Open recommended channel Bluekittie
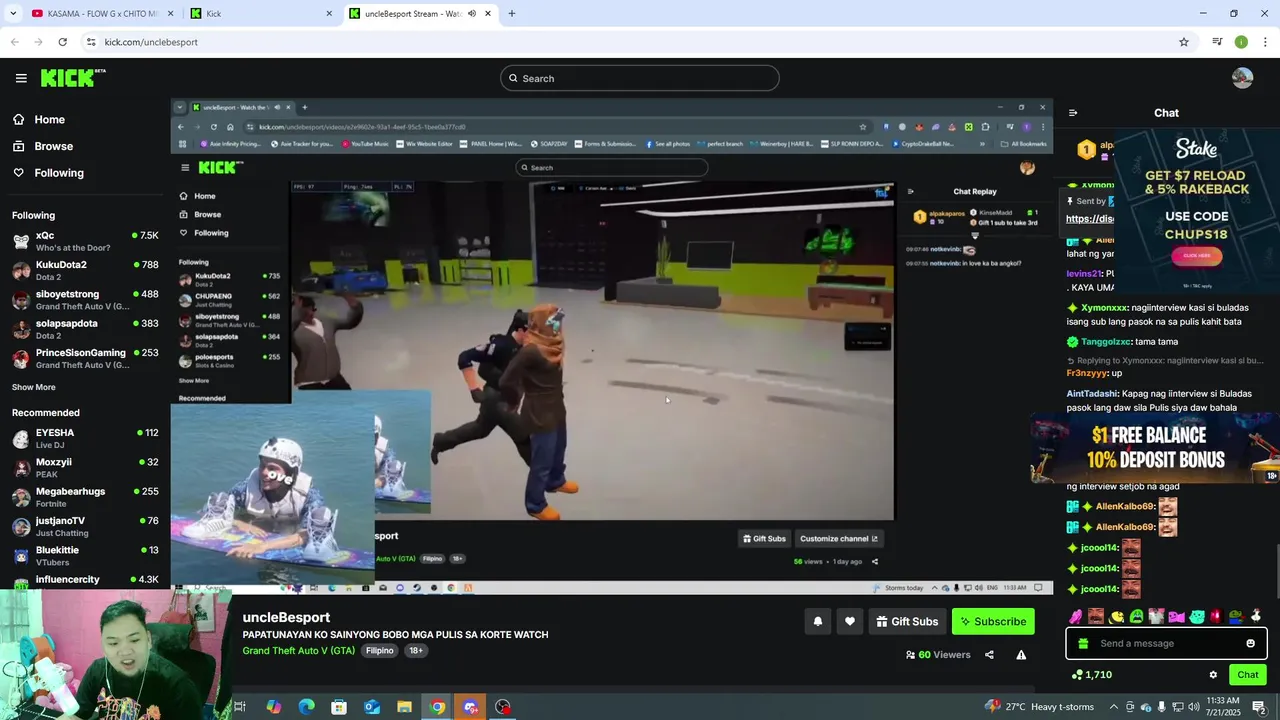Image resolution: width=1280 pixels, height=720 pixels. pos(85,556)
